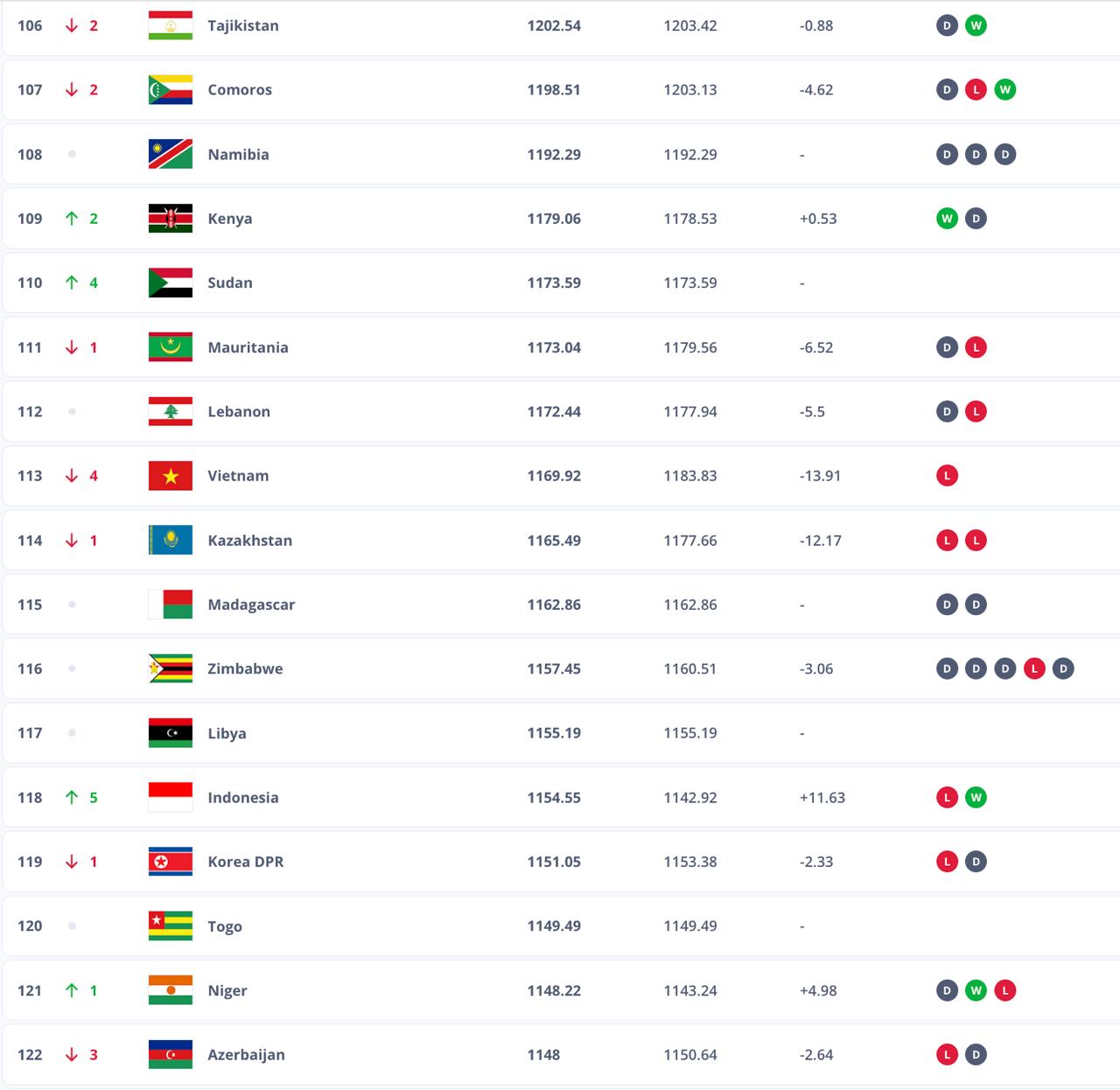
Task: Click the Indonesia flag icon
Action: click(x=171, y=797)
